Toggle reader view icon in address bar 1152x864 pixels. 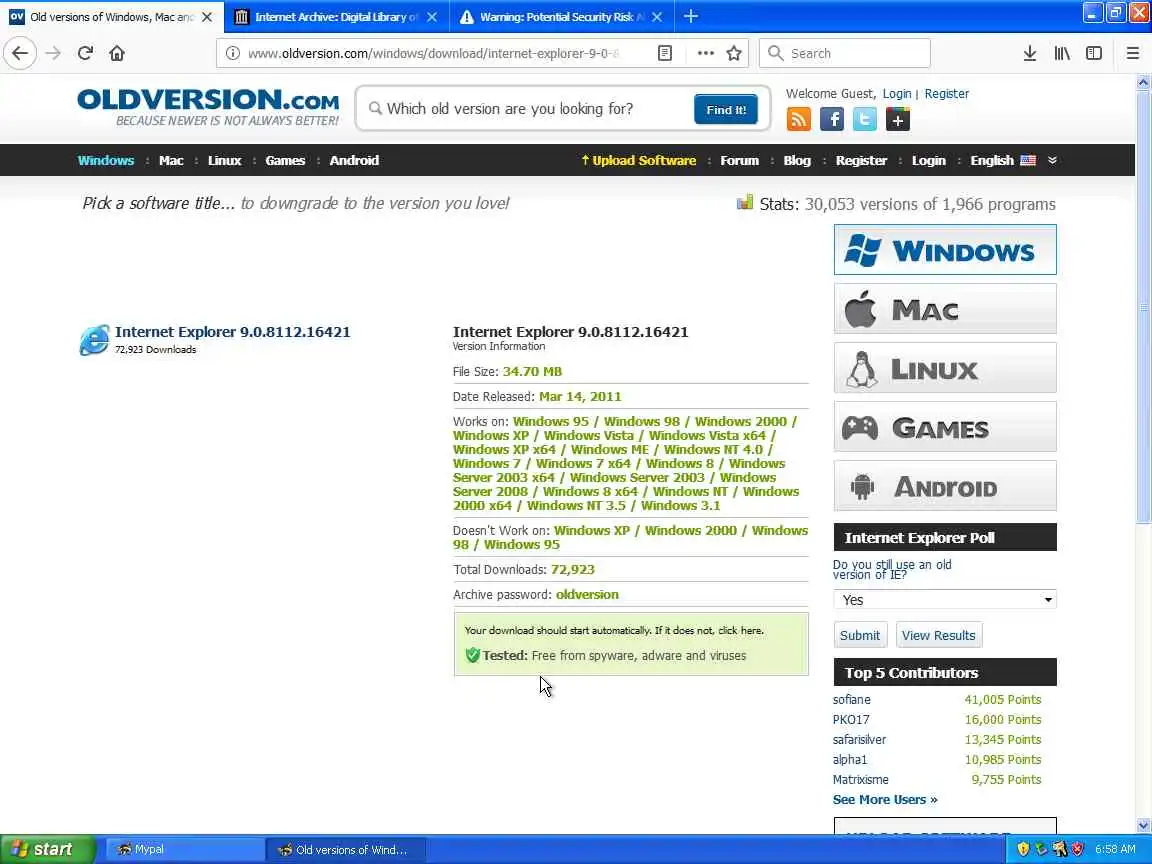[x=665, y=53]
